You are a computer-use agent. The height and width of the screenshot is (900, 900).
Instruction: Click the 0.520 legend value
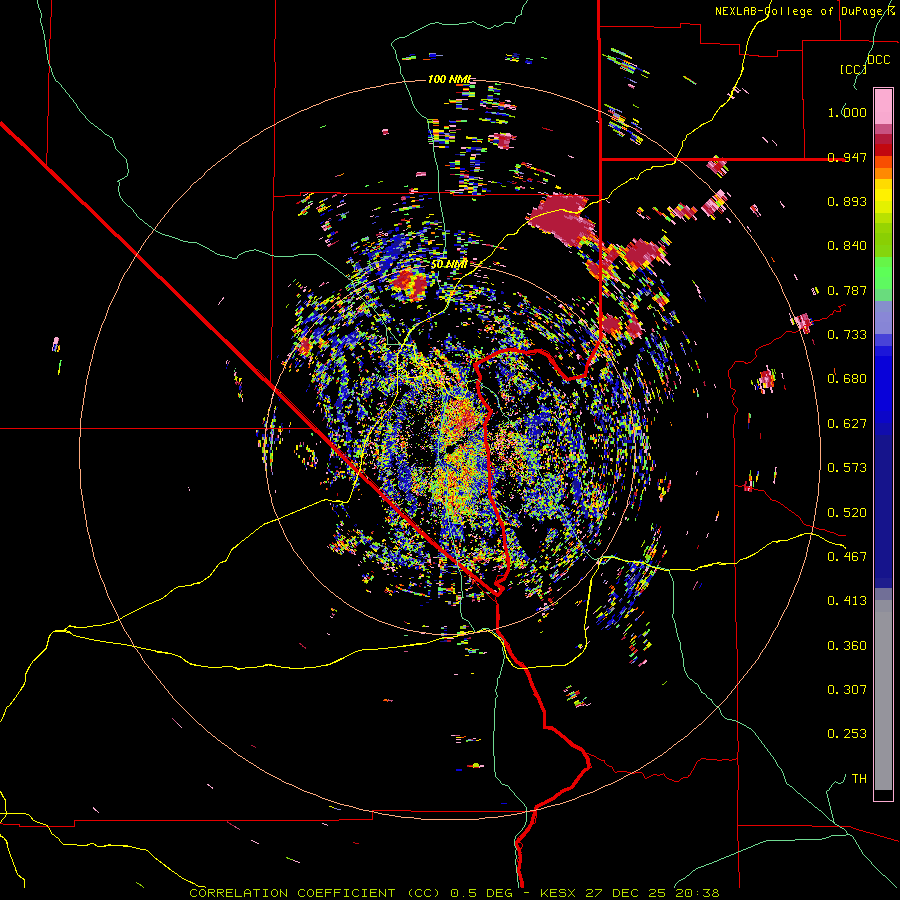[x=847, y=513]
